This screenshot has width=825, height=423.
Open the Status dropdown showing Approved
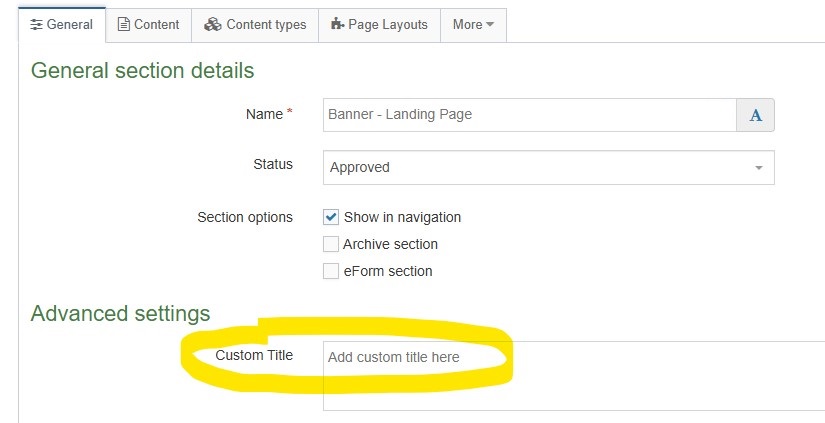point(549,167)
